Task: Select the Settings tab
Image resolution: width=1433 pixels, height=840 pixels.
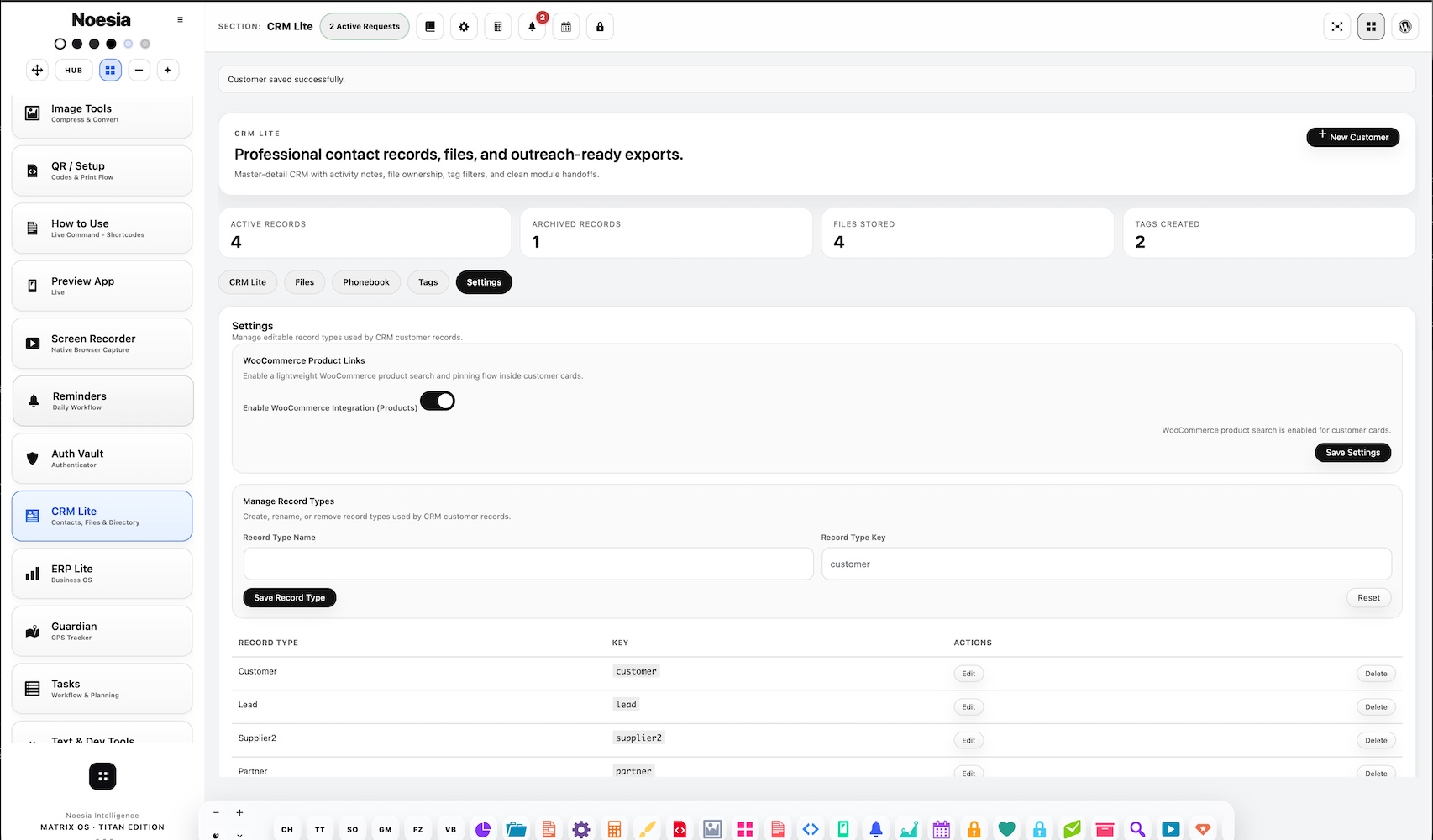Action: [484, 282]
